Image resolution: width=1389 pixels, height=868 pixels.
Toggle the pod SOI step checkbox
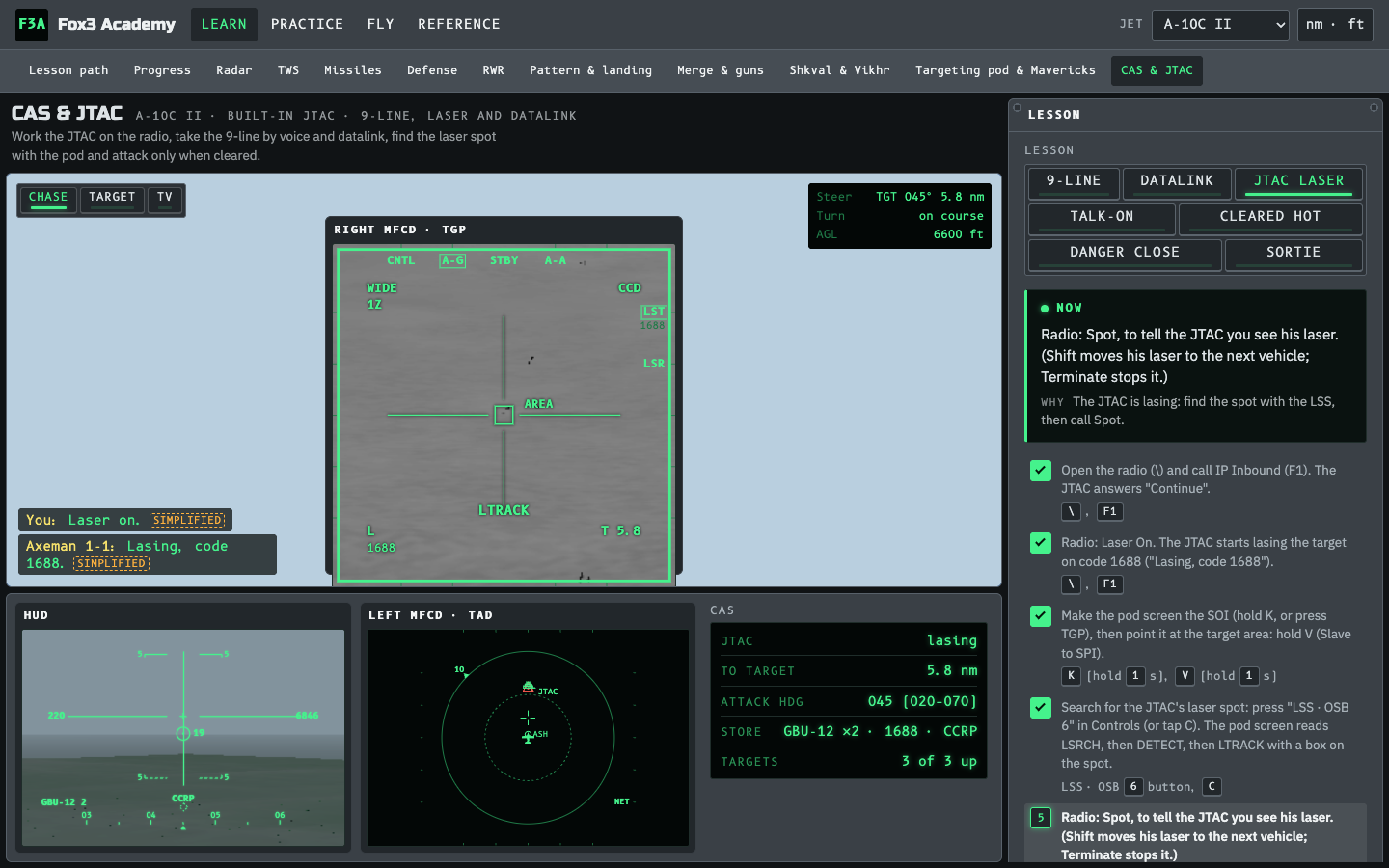point(1041,616)
